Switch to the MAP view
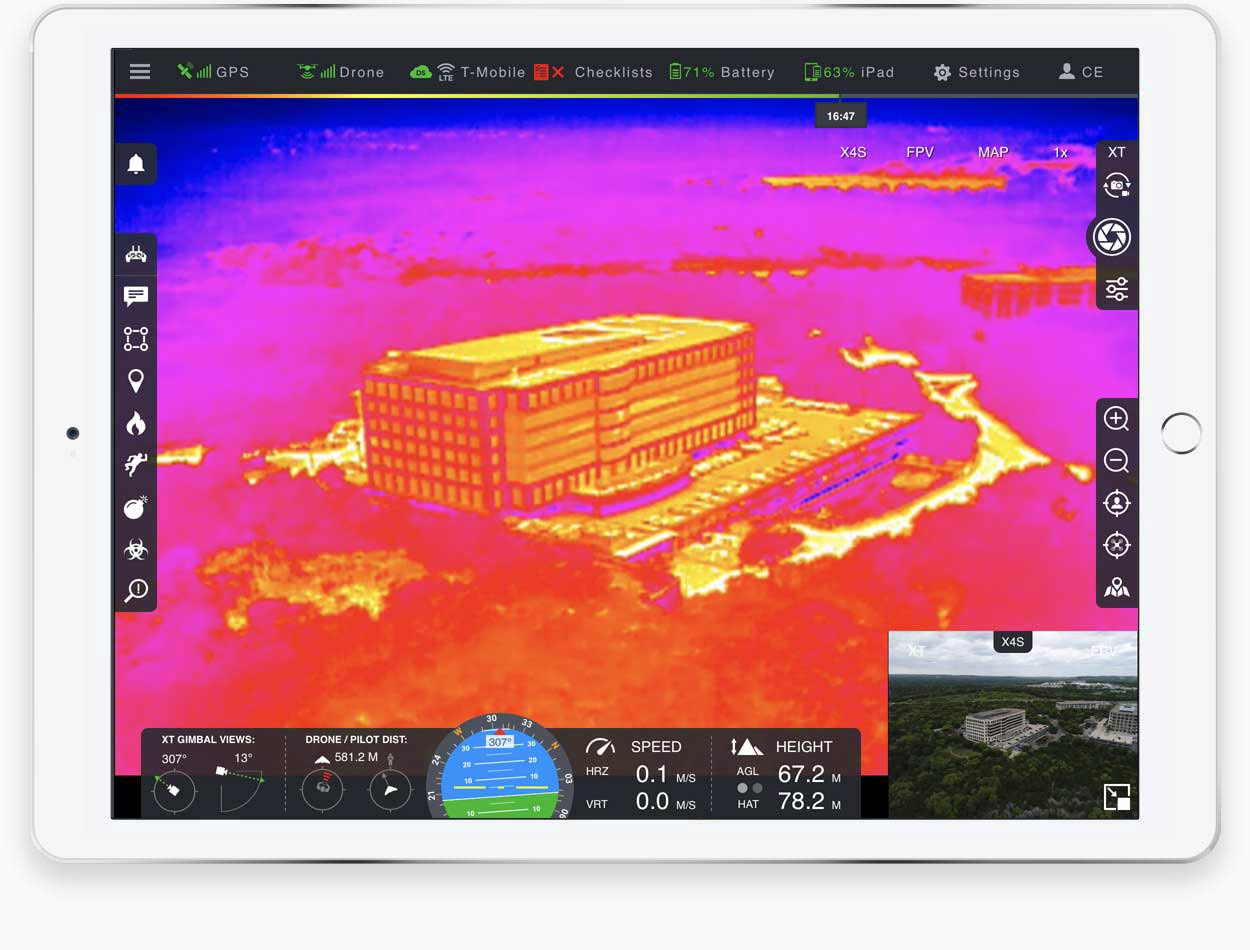 tap(992, 152)
